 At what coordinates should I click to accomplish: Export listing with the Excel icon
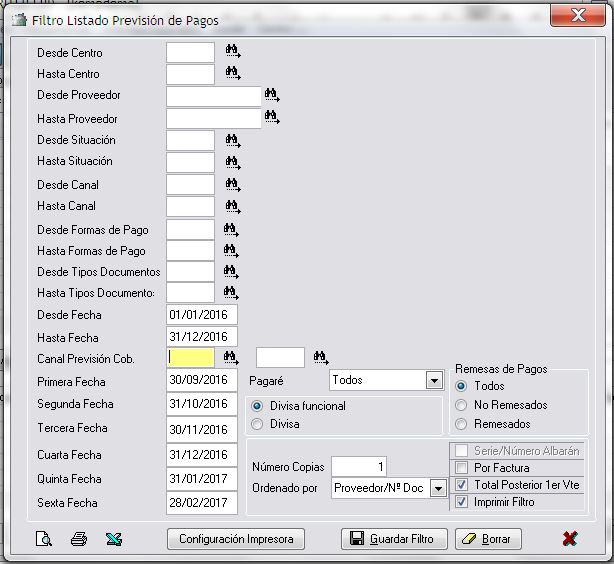[x=114, y=539]
